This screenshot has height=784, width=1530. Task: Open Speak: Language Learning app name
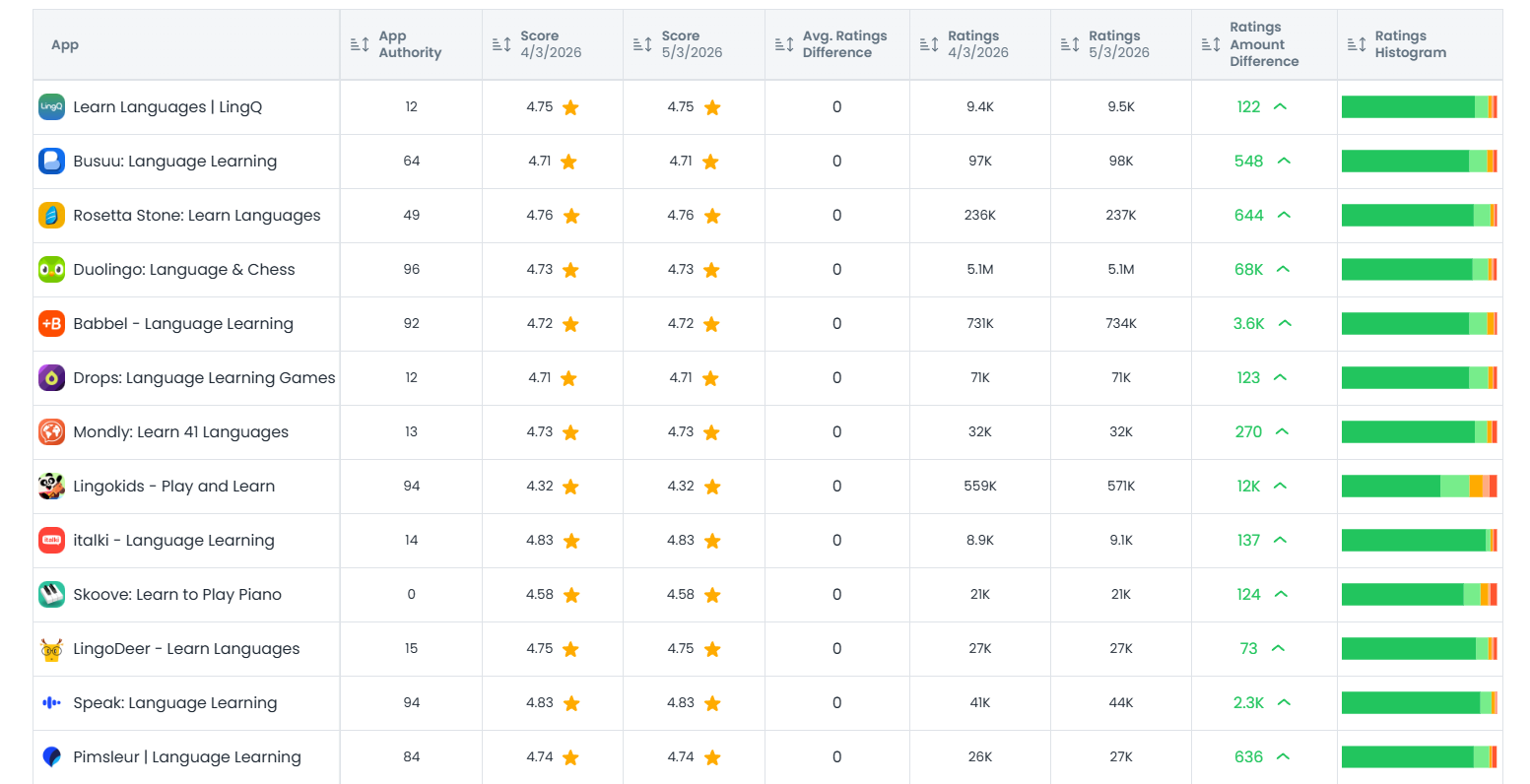click(175, 703)
